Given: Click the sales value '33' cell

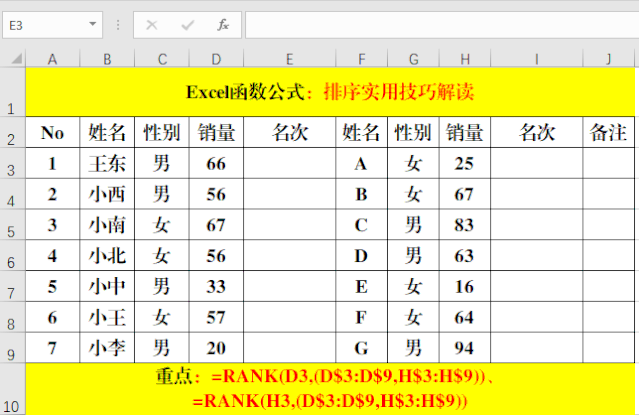Looking at the screenshot, I should click(216, 286).
